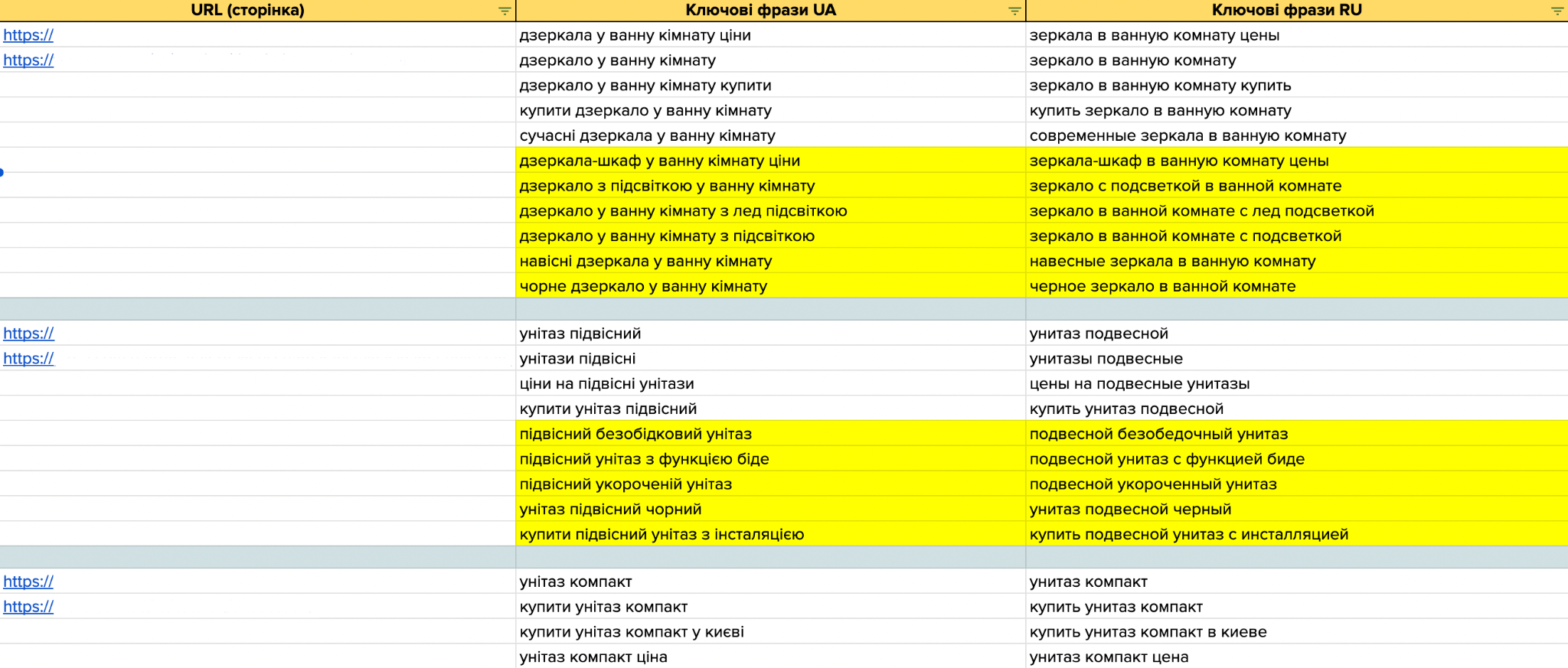
Task: Select the 'Ключові фрази UA' column header
Action: 759,11
